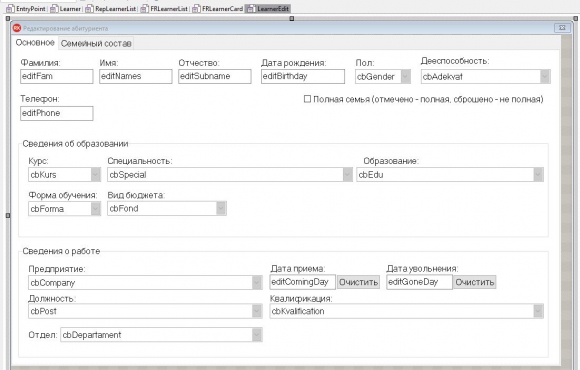Expand the cbDepartament dropdown arrow
This screenshot has width=580, height=370.
pyautogui.click(x=257, y=335)
